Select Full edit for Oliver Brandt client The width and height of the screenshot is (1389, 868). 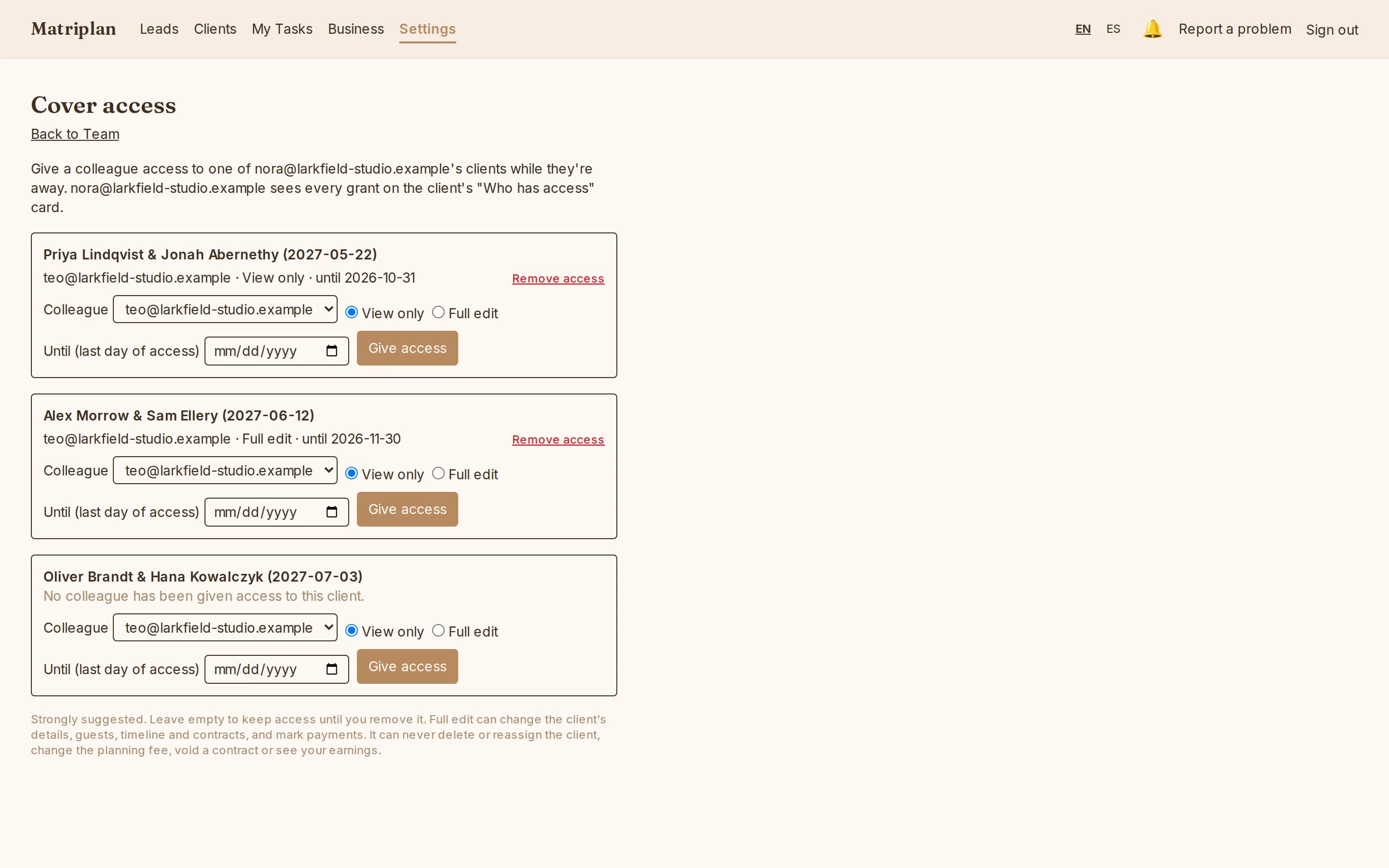point(438,631)
